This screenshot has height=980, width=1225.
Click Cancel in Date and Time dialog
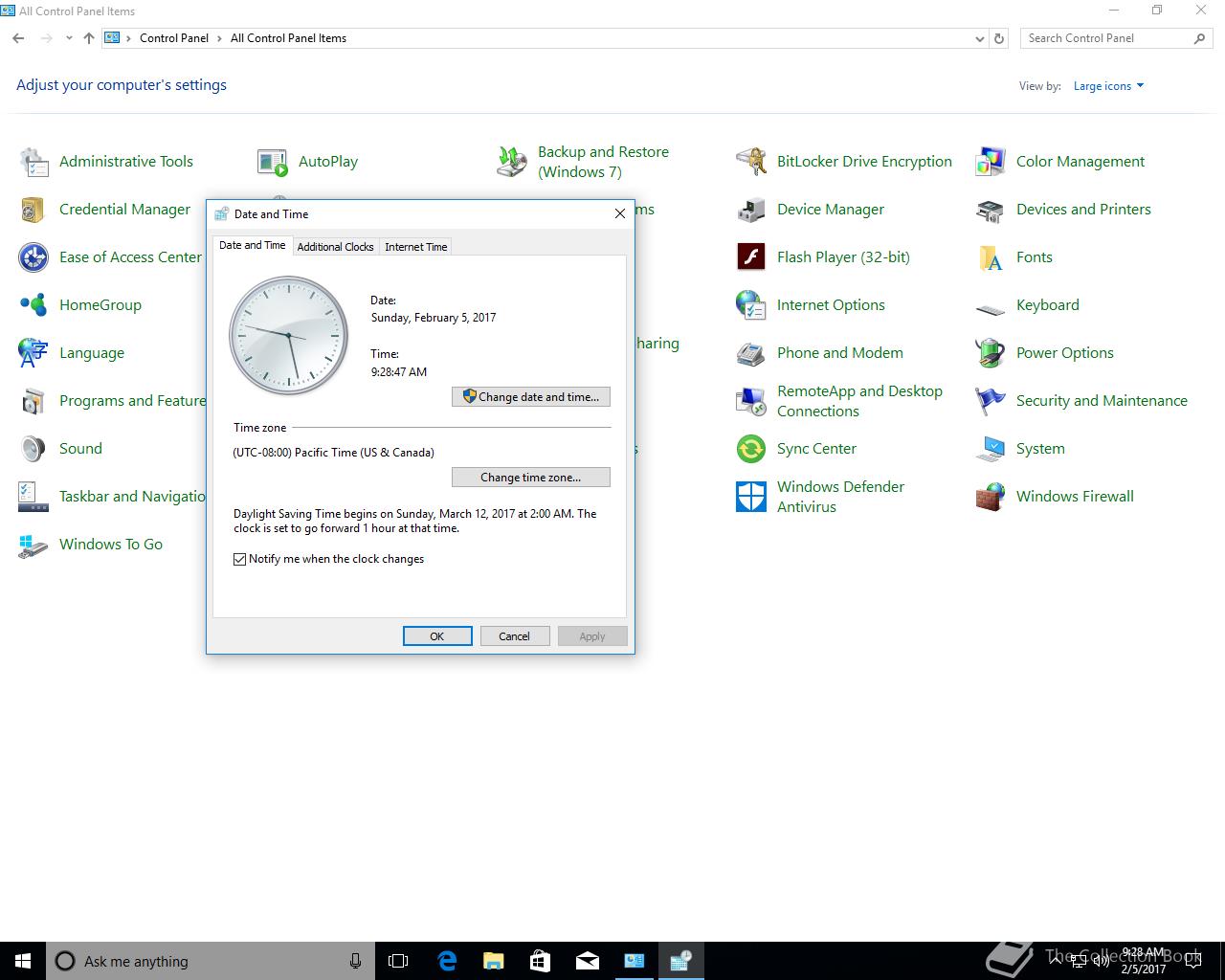point(514,636)
